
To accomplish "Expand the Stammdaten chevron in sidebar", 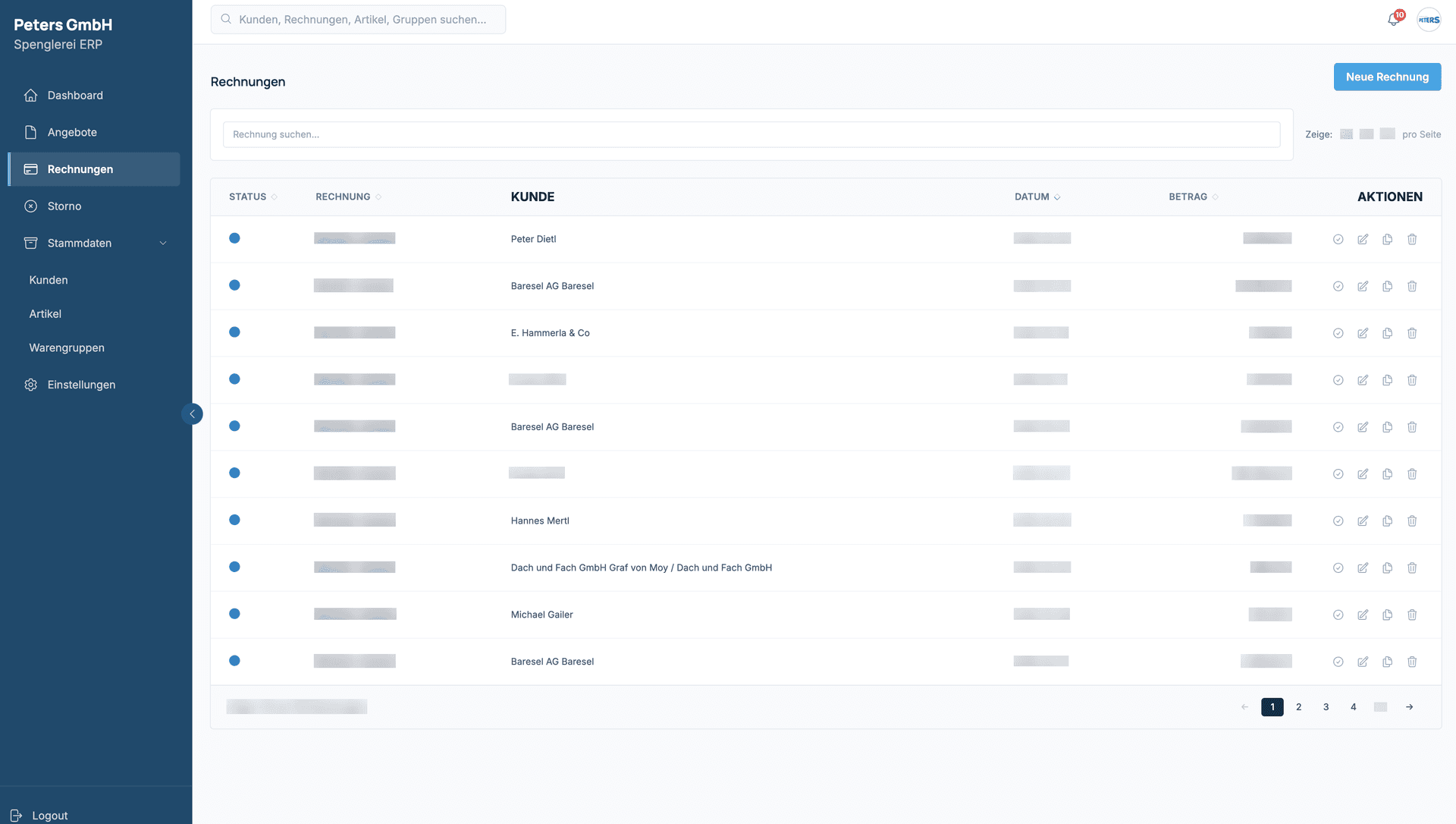I will pyautogui.click(x=163, y=243).
